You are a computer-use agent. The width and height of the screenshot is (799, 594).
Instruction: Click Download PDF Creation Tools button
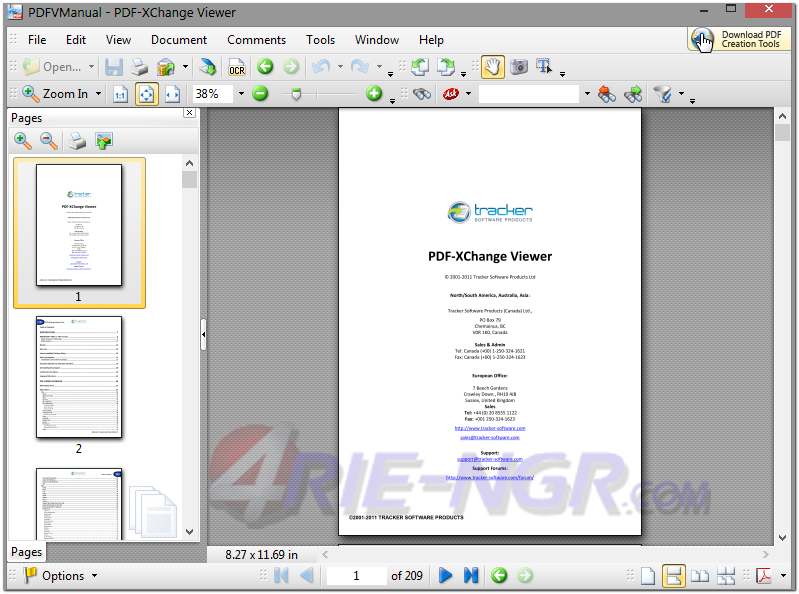[x=739, y=39]
